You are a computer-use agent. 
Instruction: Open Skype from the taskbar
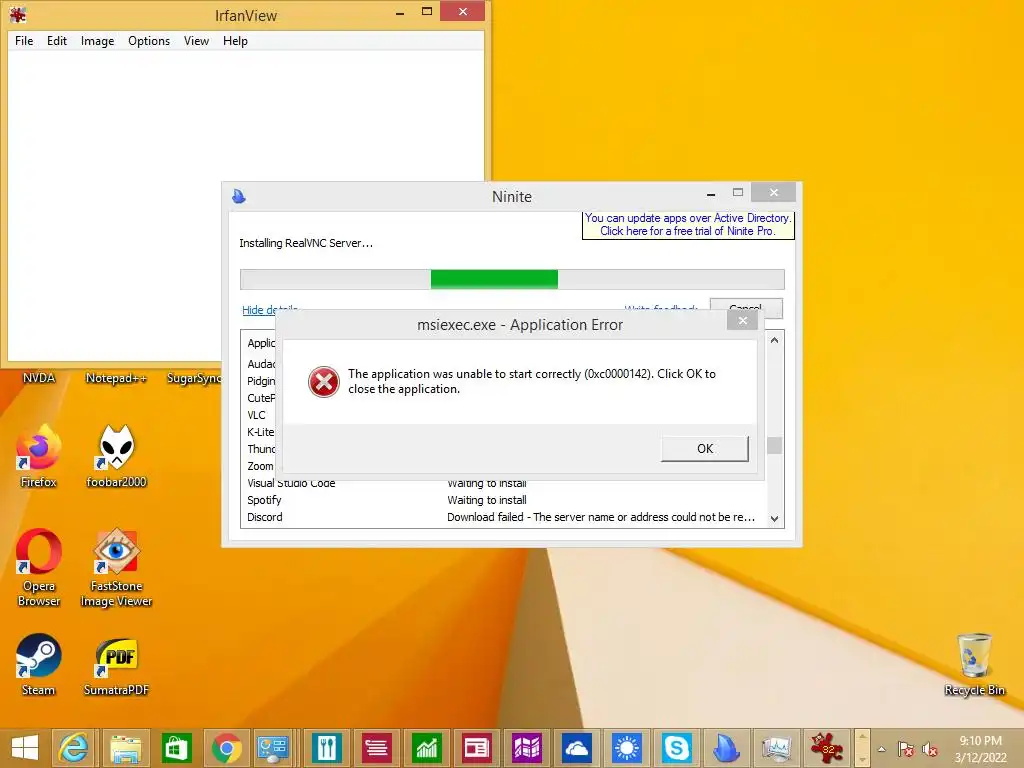click(677, 748)
